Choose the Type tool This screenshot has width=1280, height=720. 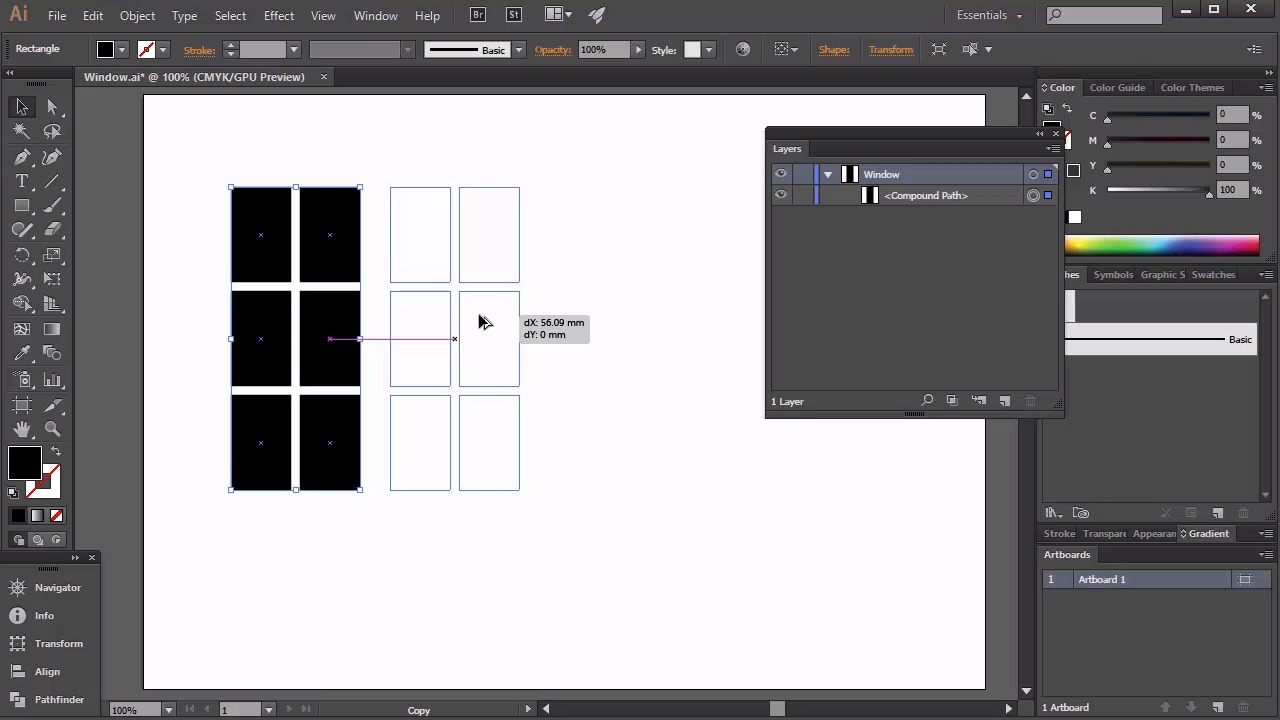click(22, 181)
